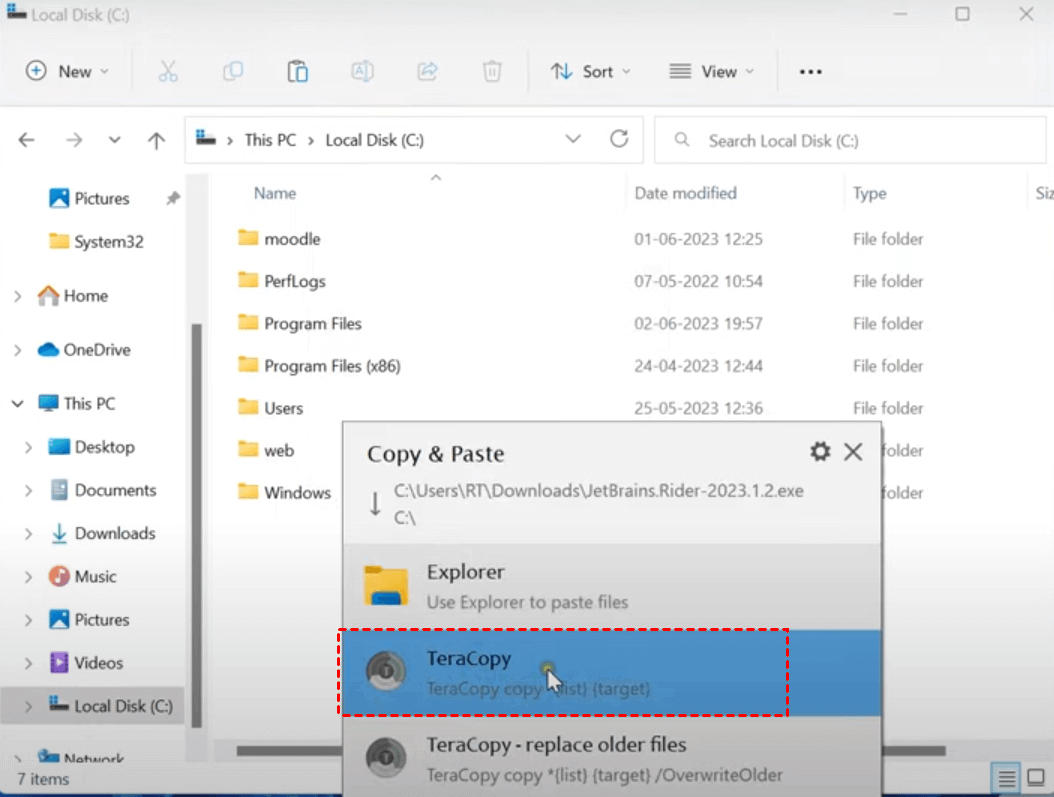Screen dimensions: 1054x797
Task: Expand the Videos tree node
Action: tap(28, 663)
